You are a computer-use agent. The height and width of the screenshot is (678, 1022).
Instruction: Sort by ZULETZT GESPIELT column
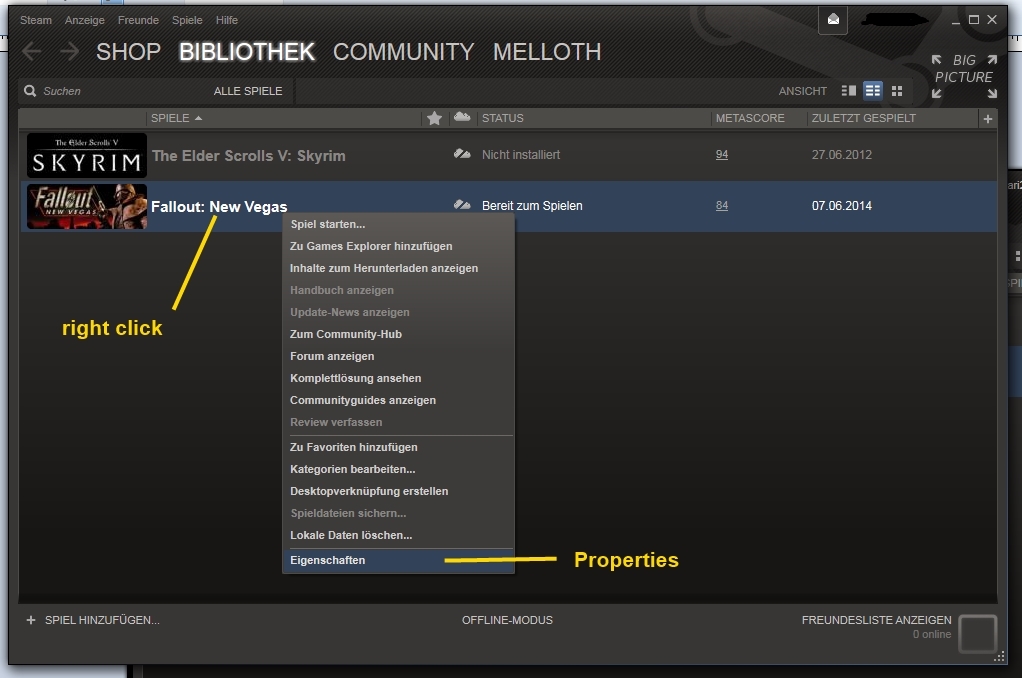click(x=864, y=118)
